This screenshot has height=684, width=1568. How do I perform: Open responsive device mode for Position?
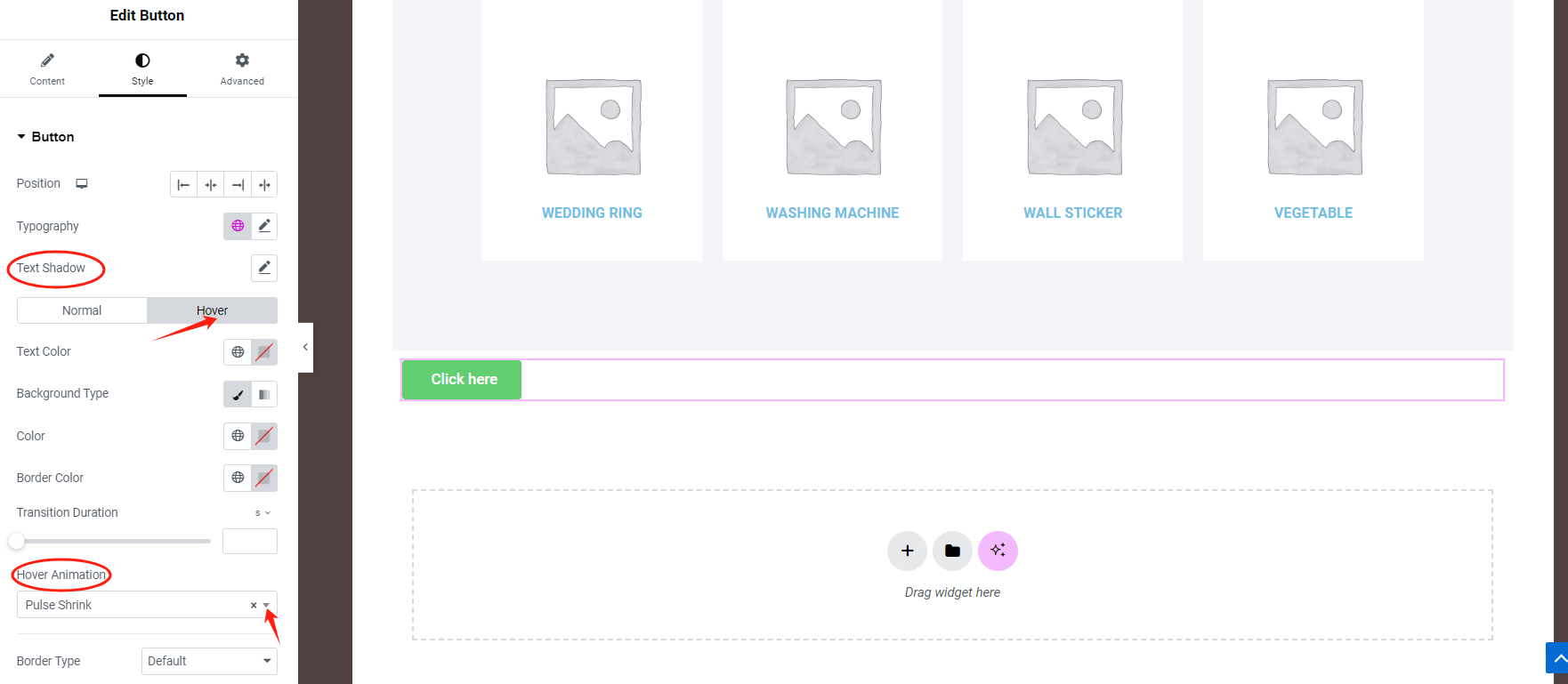82,184
